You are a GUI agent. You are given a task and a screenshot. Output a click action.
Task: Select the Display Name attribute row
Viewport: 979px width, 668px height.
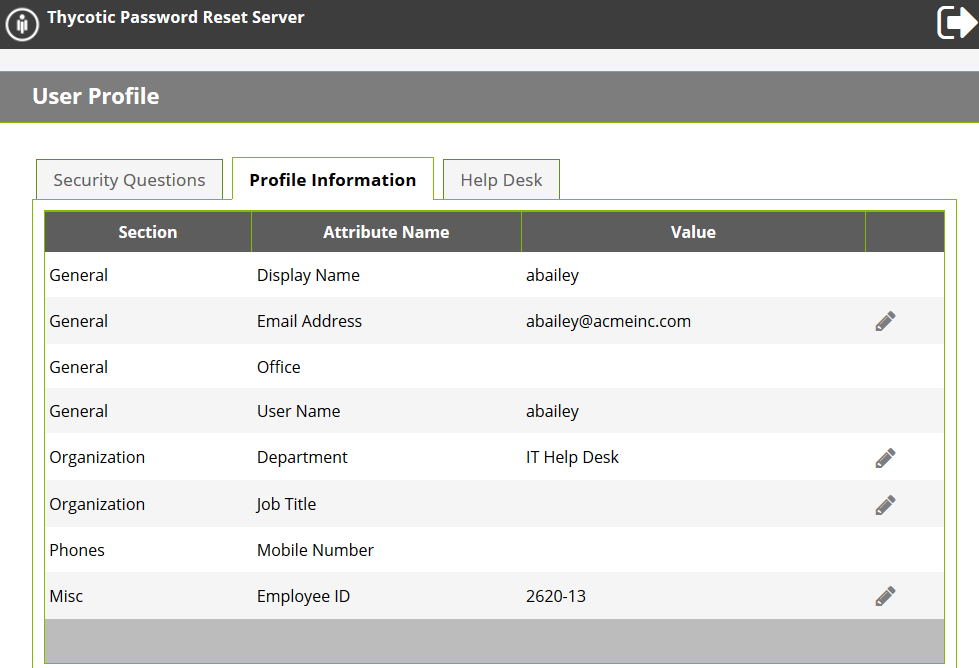pyautogui.click(x=308, y=275)
